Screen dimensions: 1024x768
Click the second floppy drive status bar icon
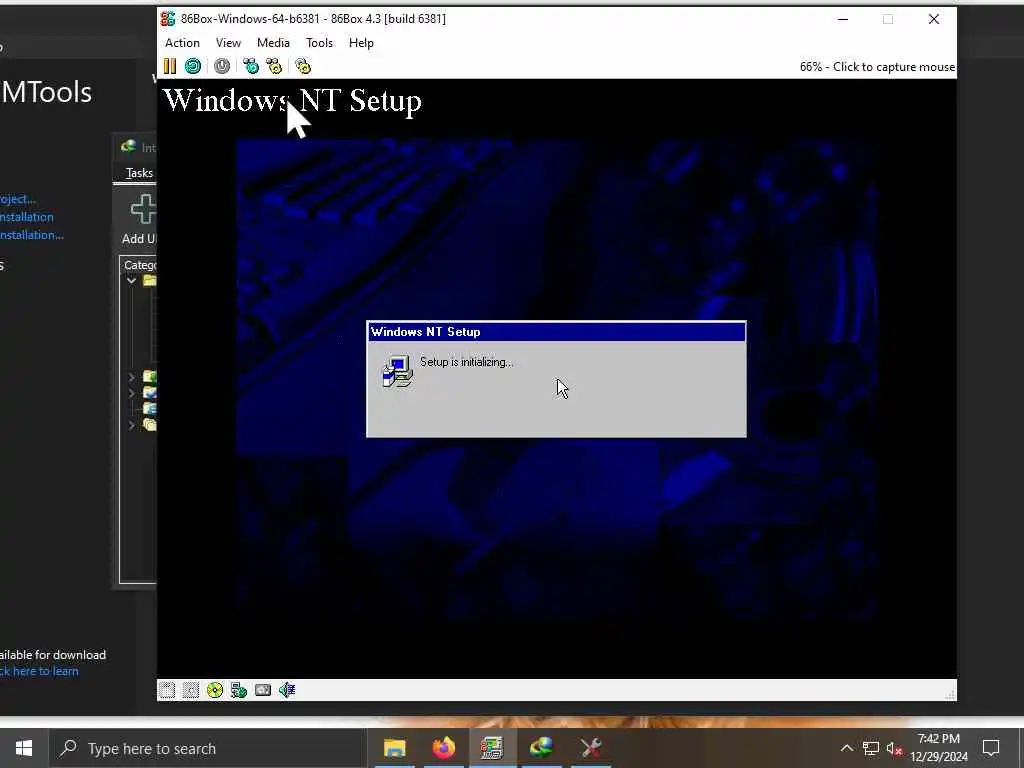click(191, 690)
